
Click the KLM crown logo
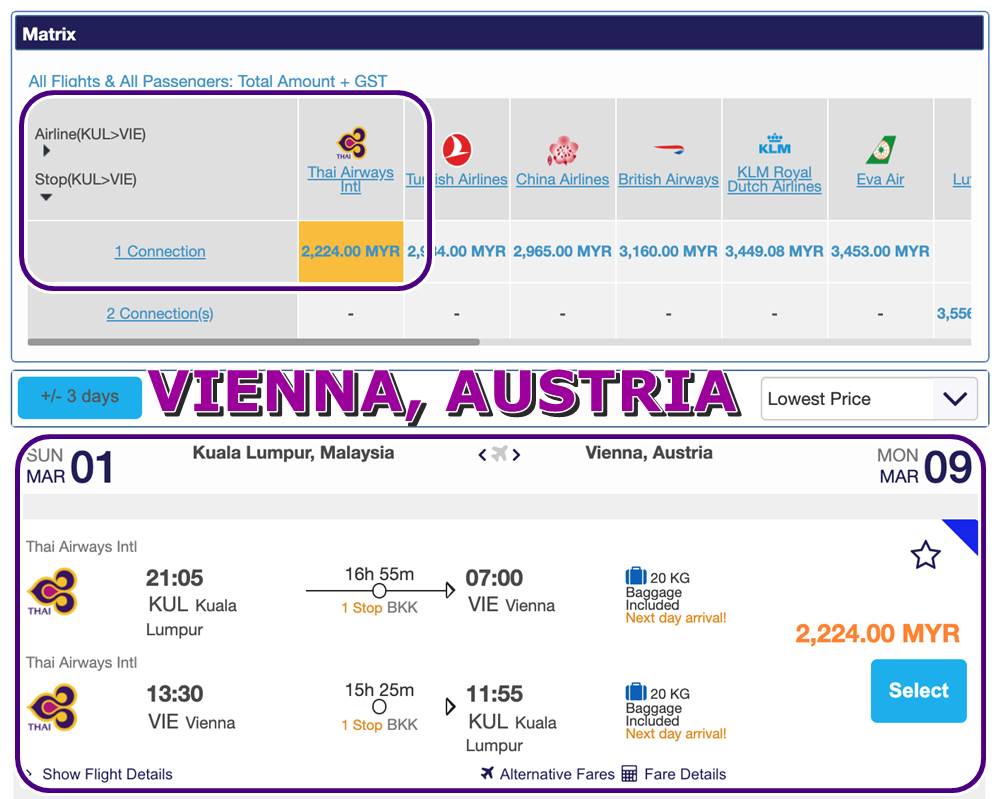(774, 144)
